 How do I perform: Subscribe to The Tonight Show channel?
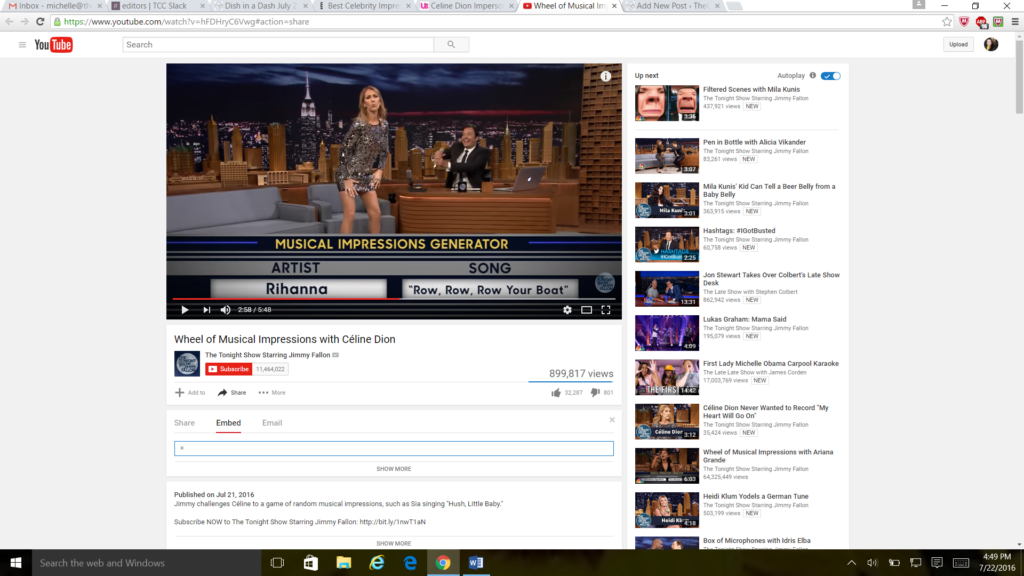pyautogui.click(x=229, y=369)
